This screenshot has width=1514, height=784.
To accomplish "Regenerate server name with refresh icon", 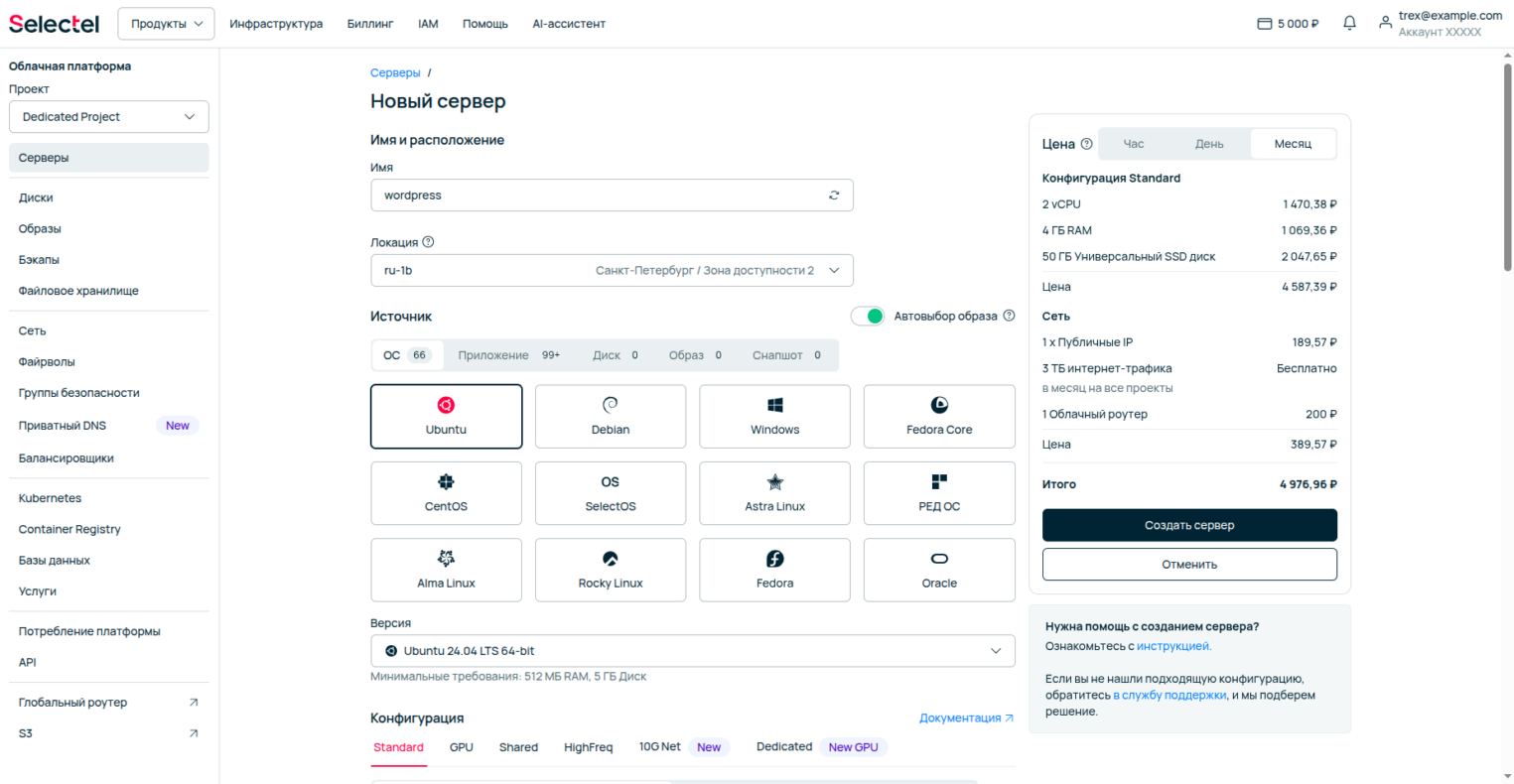I will (x=834, y=196).
